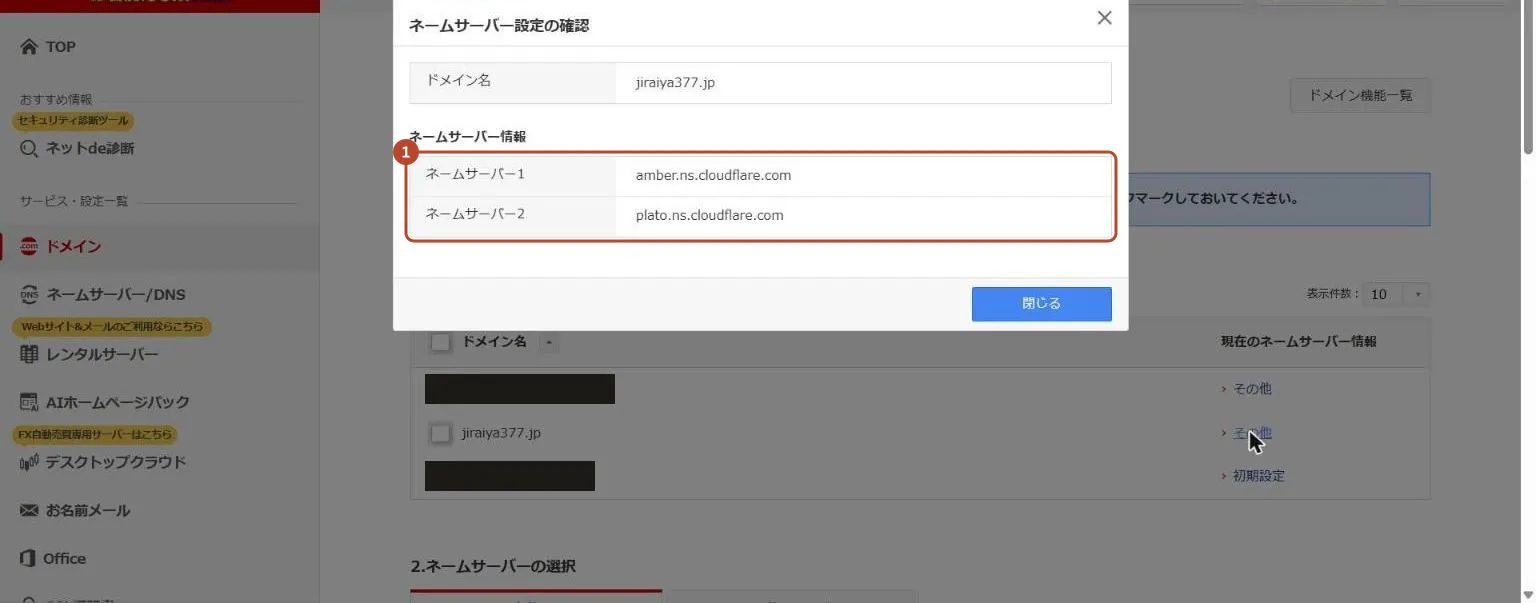Click the ネームサーバー設定の確認 dialog title
The image size is (1536, 603).
499,26
